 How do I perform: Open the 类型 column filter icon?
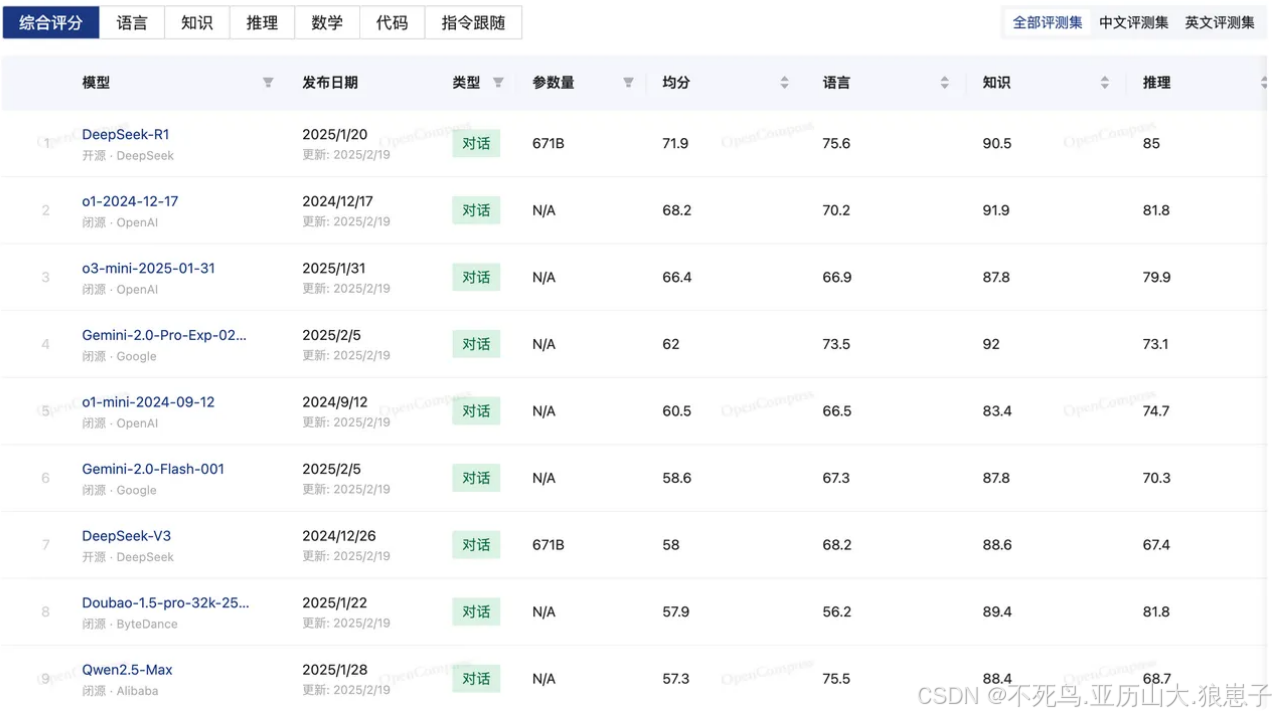coord(498,83)
